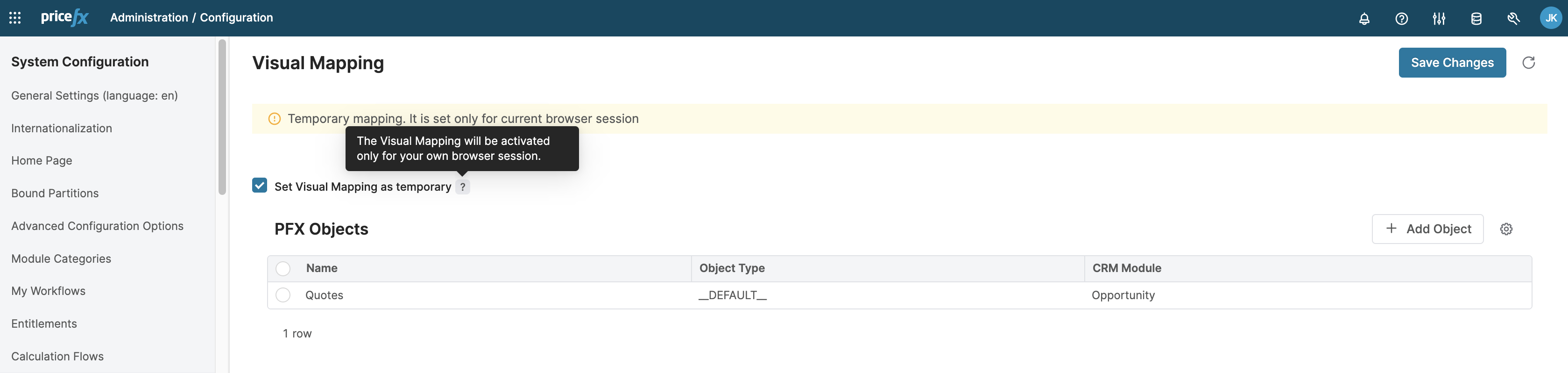The height and width of the screenshot is (373, 1568).
Task: Click the question mark hint next to temporary
Action: 463,187
